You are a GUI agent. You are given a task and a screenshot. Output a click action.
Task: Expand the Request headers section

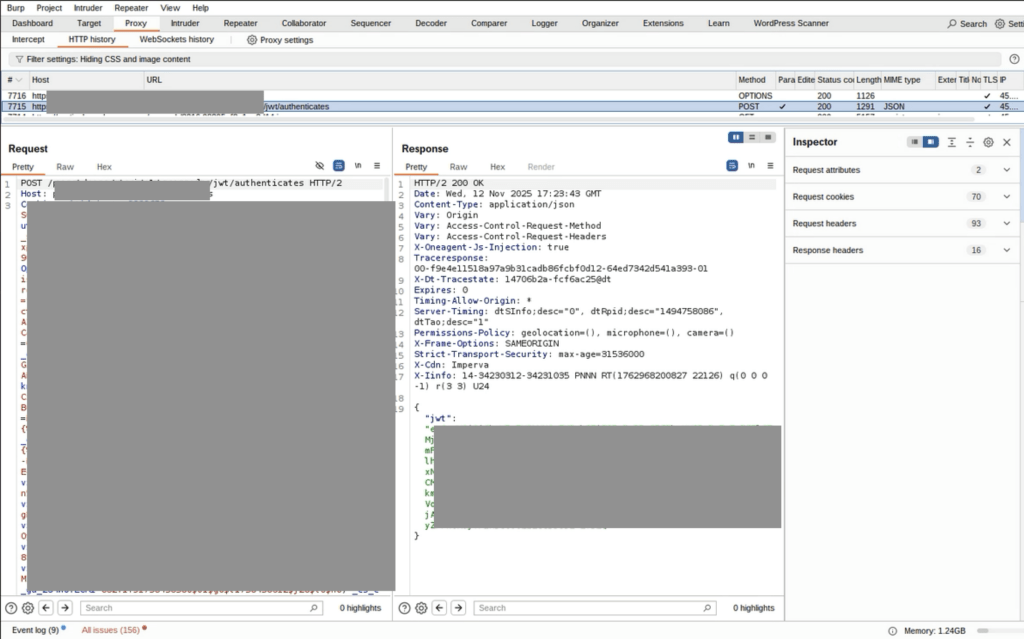pos(1006,224)
